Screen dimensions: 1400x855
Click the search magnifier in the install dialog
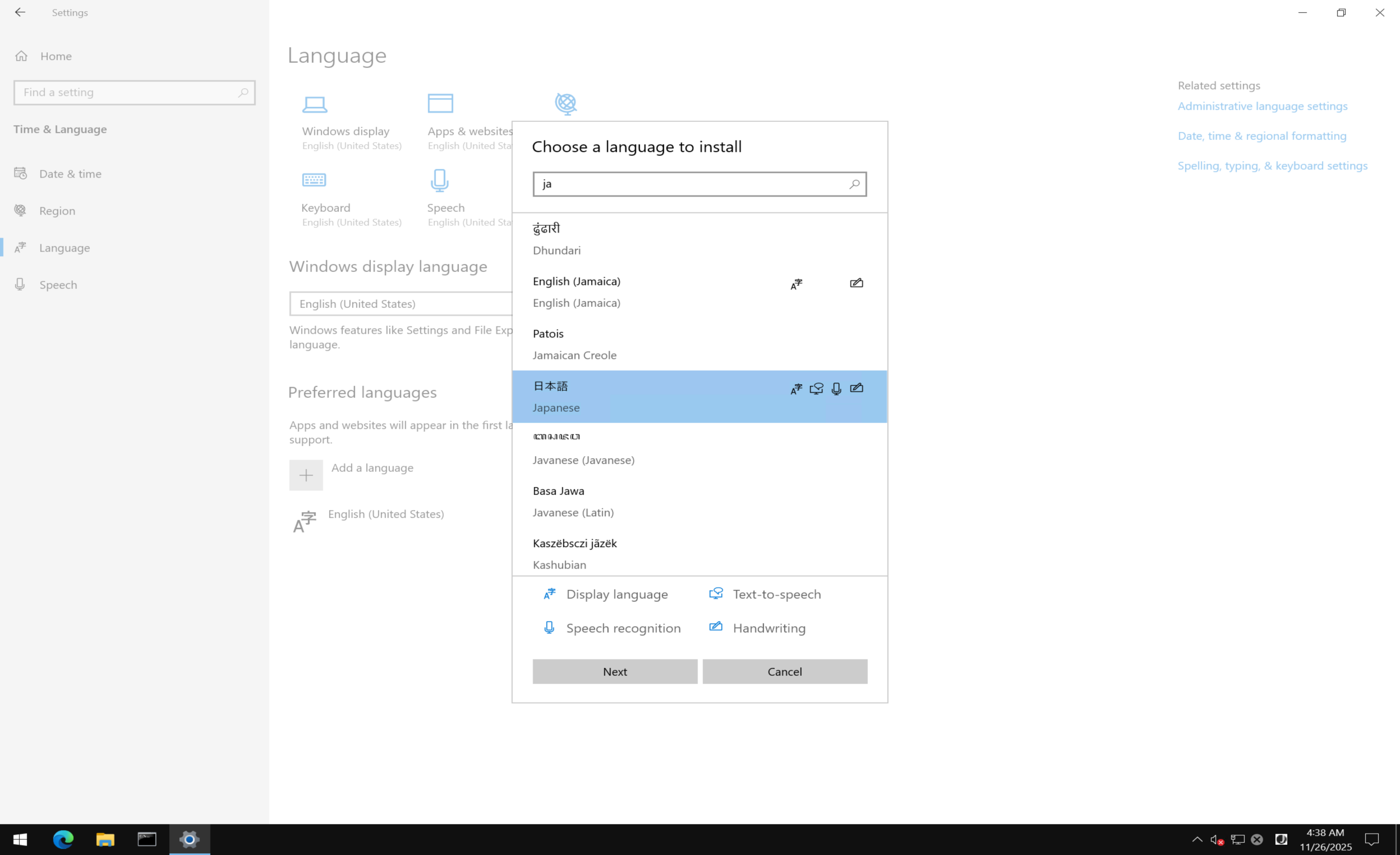point(854,184)
